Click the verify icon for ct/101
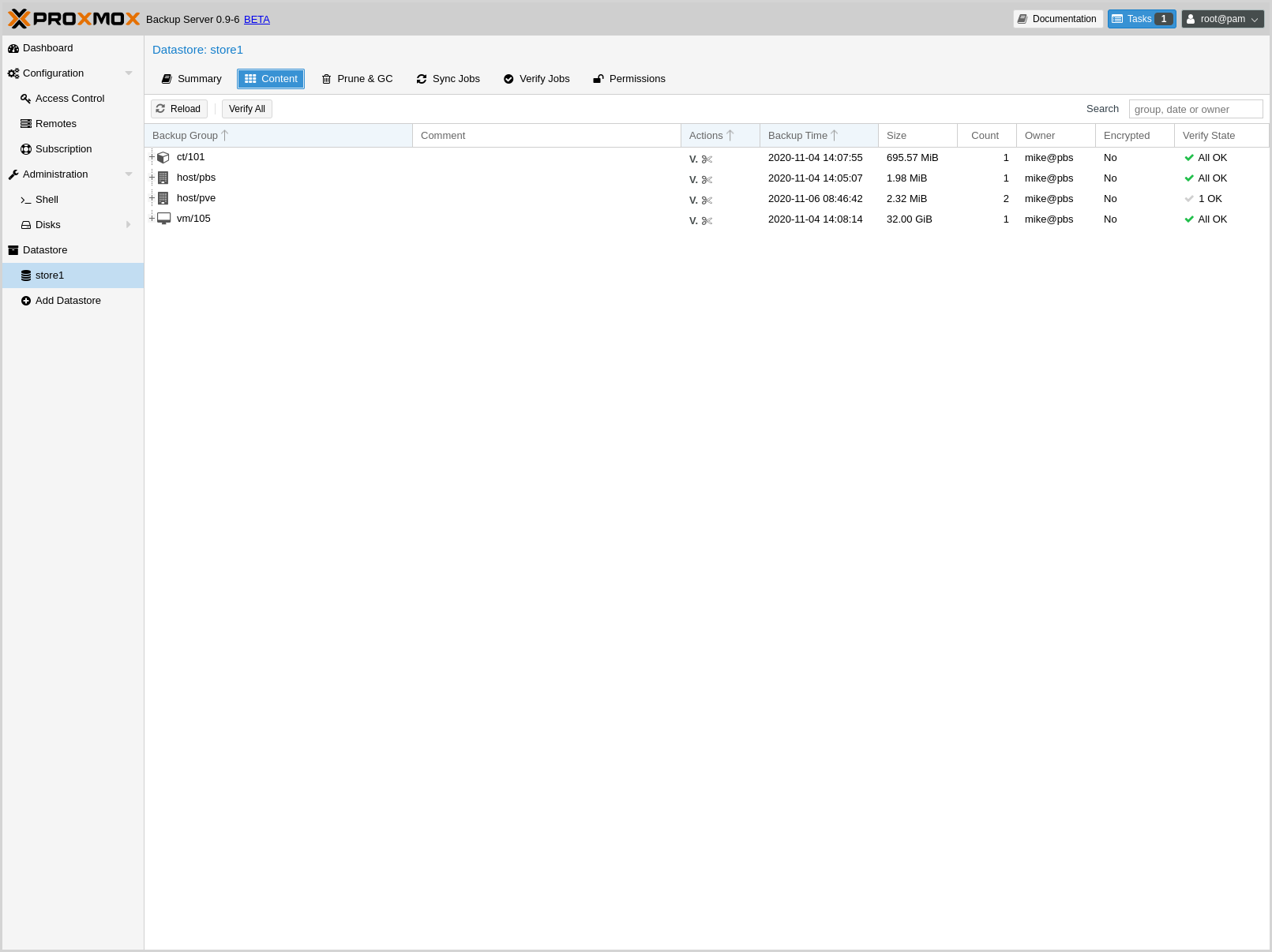 [x=693, y=159]
